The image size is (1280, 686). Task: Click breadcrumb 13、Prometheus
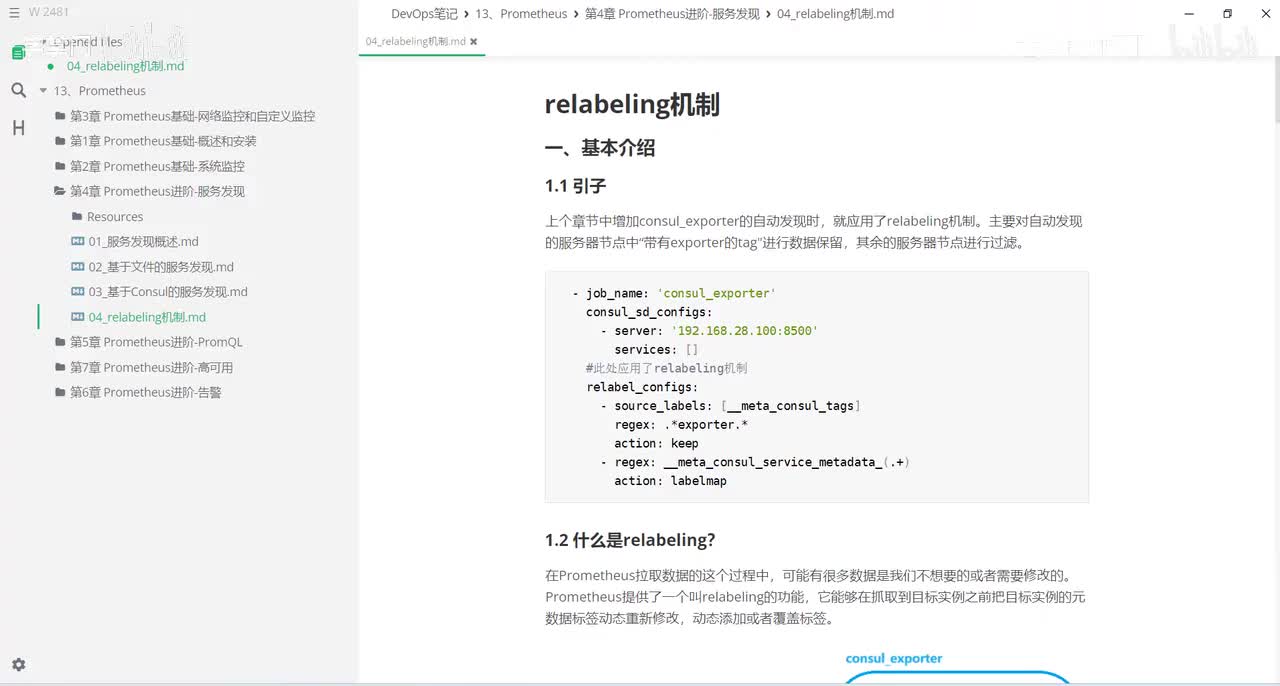coord(521,14)
